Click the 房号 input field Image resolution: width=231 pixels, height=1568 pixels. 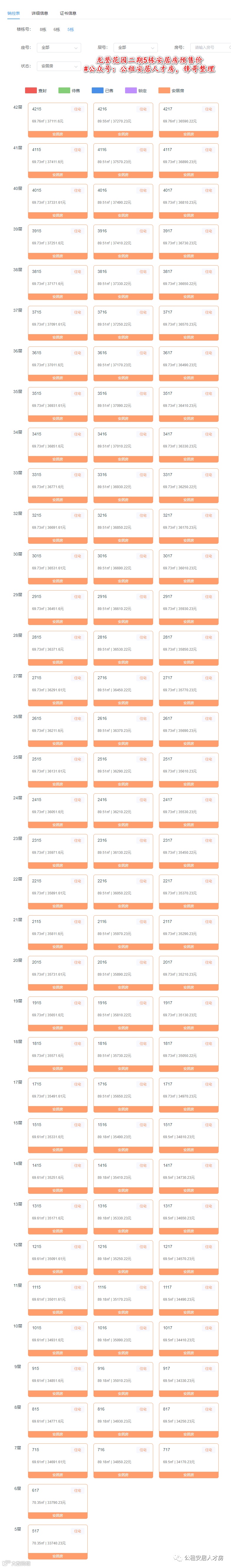coord(210,47)
